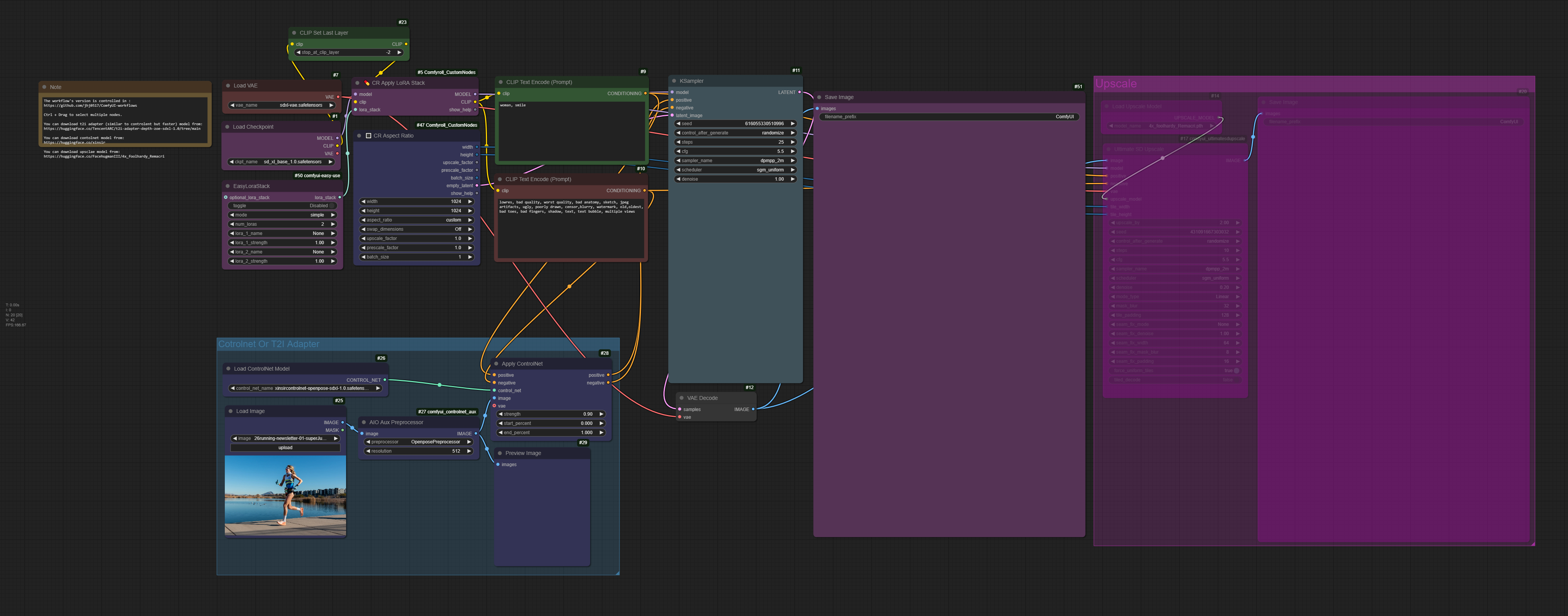Open the preprocessor combo showing OpenposePreprocessor
1568x616 pixels.
pyautogui.click(x=418, y=442)
